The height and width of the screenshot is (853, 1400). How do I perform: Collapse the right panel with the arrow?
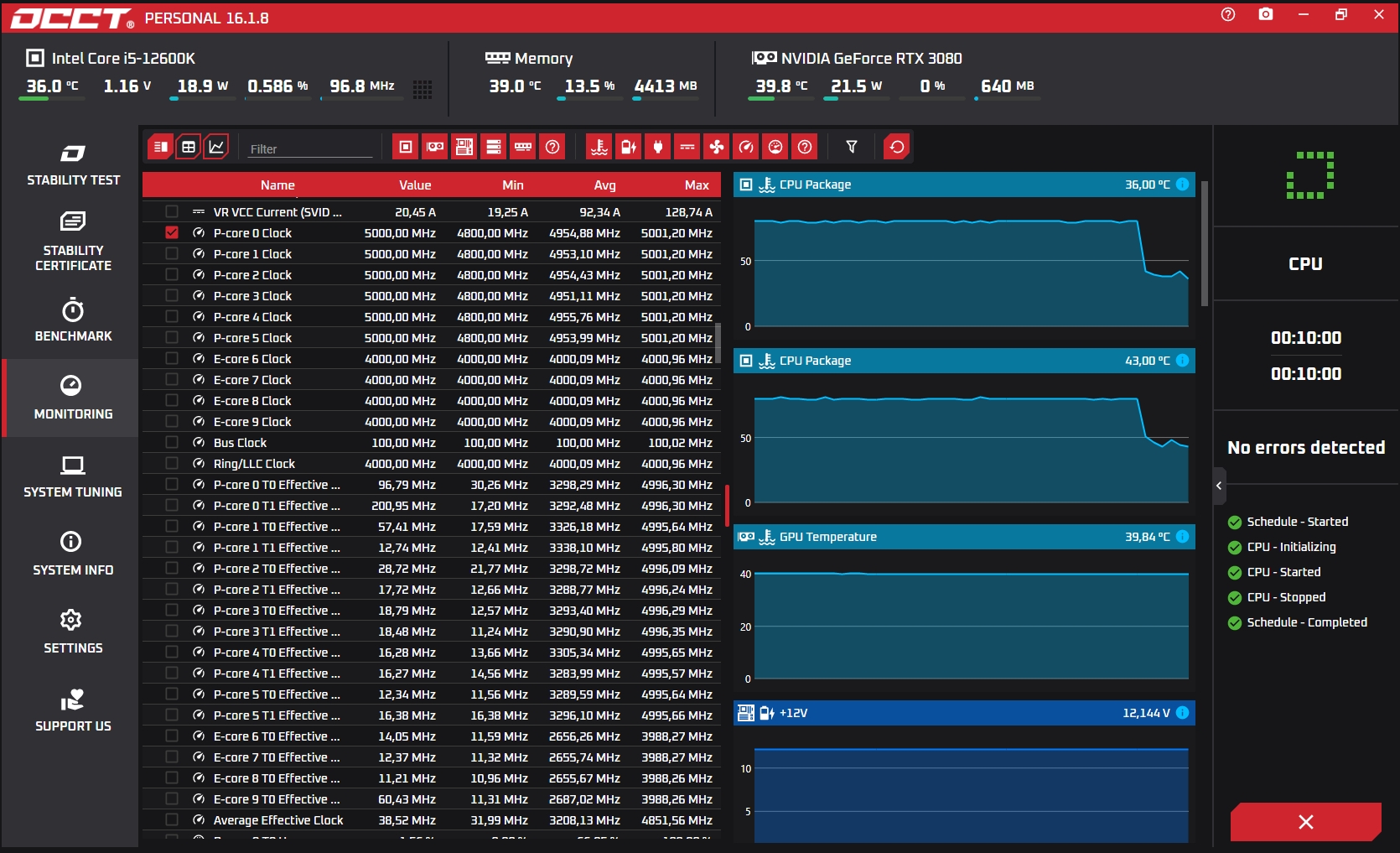pos(1219,486)
